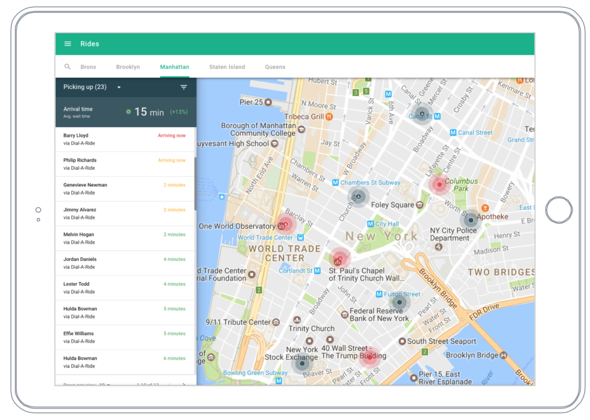
Task: Click the 40 Wall Street pin
Action: [x=330, y=339]
